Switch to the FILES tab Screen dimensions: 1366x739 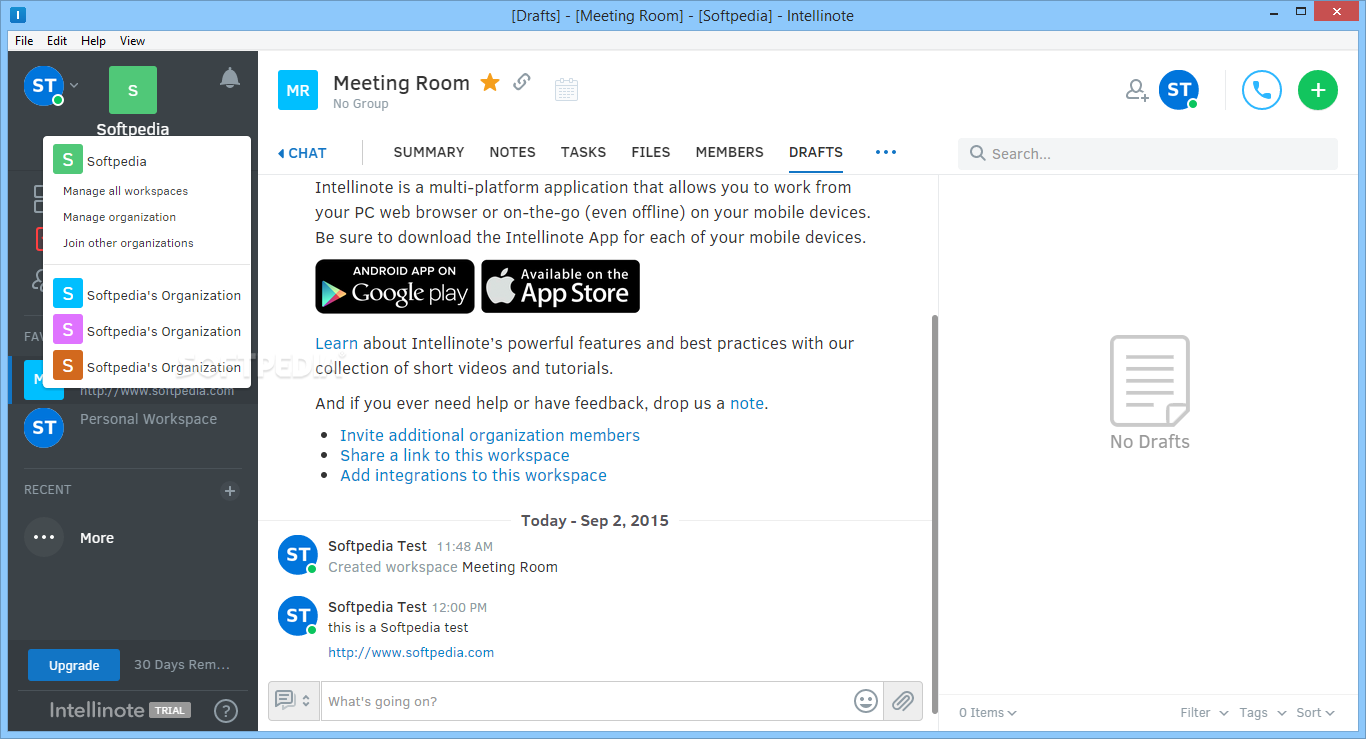(651, 152)
